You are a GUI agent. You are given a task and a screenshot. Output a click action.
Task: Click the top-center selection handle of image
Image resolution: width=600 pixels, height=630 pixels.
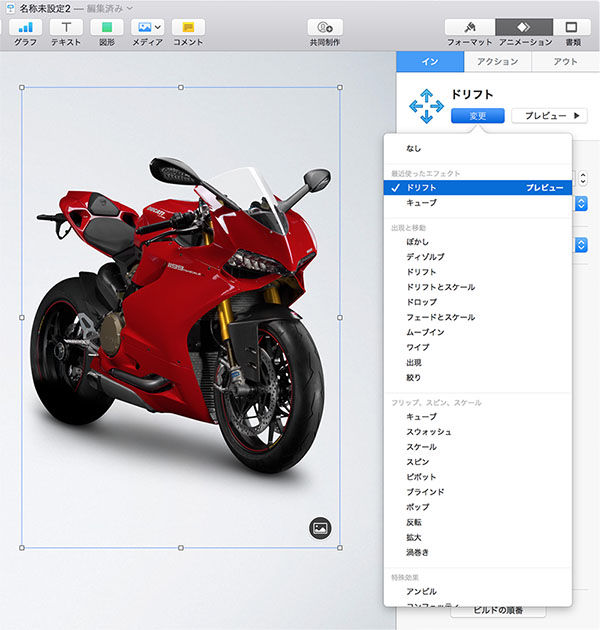pyautogui.click(x=181, y=87)
